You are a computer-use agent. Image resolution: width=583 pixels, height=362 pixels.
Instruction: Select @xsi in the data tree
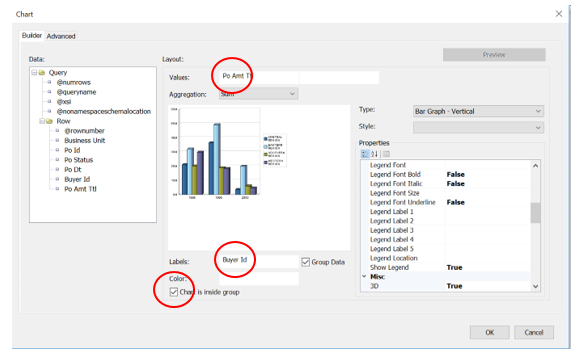[x=64, y=102]
